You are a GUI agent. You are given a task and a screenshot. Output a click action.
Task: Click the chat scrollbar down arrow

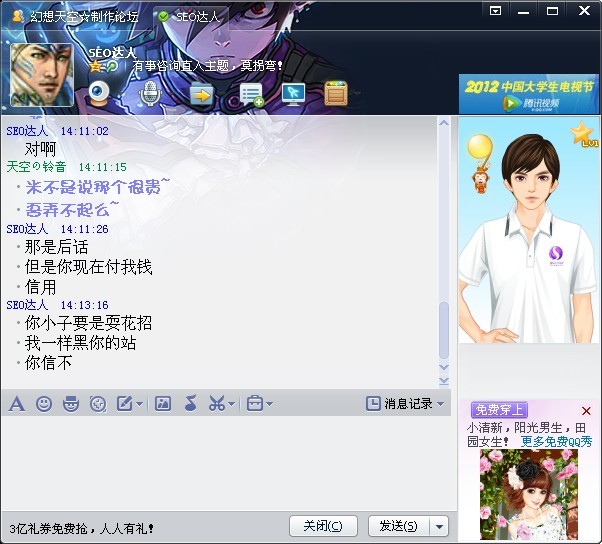[444, 367]
